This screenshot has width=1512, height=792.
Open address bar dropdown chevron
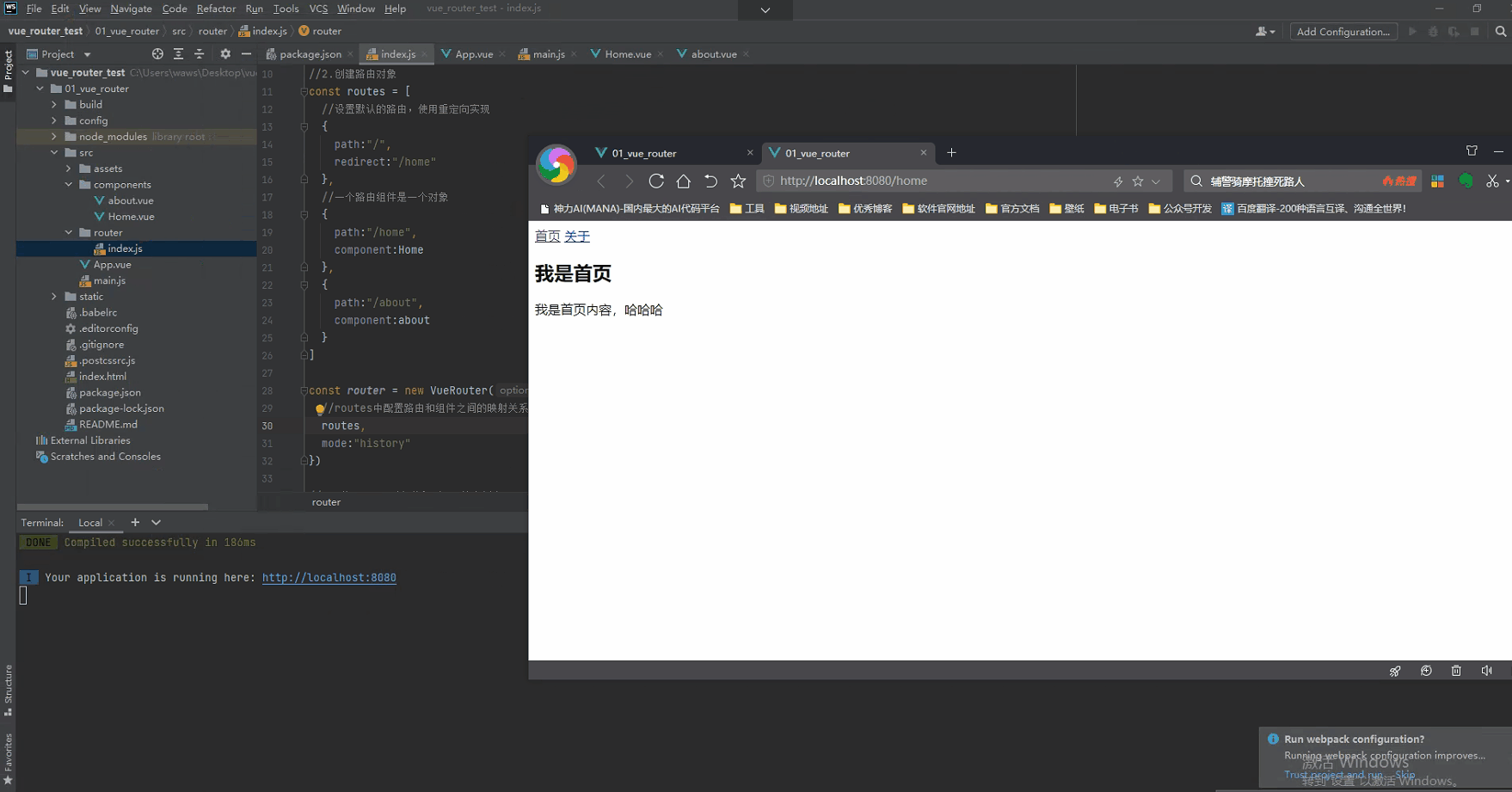click(1156, 181)
